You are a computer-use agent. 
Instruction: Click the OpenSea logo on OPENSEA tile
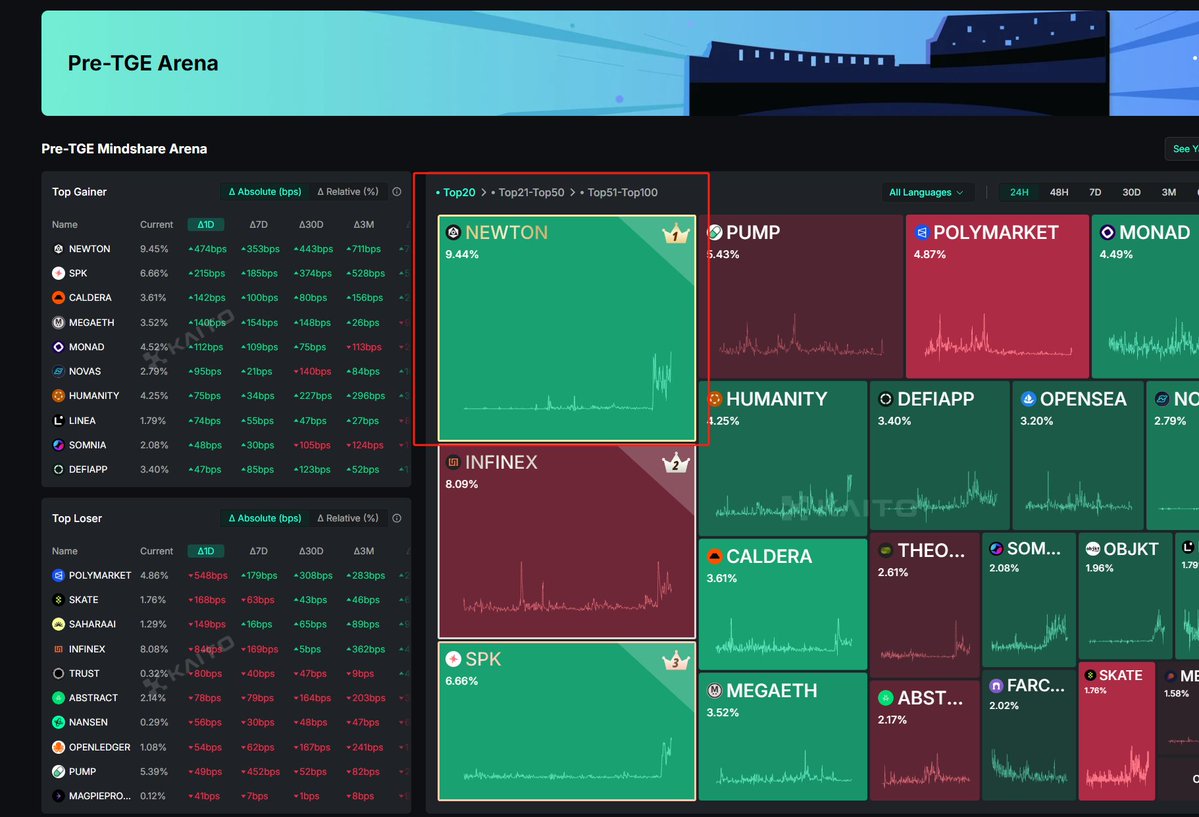tap(1028, 399)
